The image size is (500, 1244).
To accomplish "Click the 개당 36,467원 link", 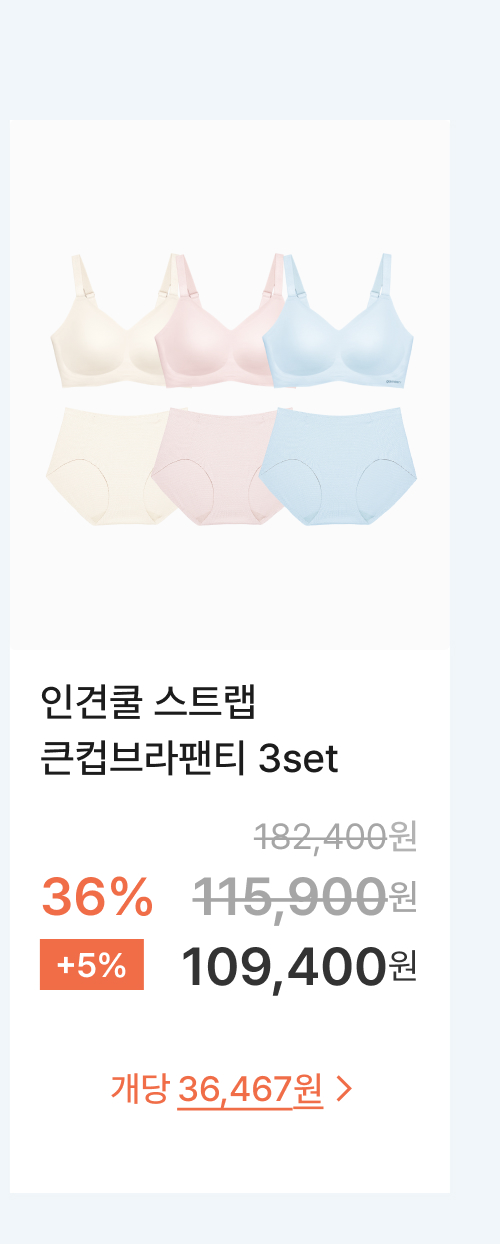I will 217,1089.
